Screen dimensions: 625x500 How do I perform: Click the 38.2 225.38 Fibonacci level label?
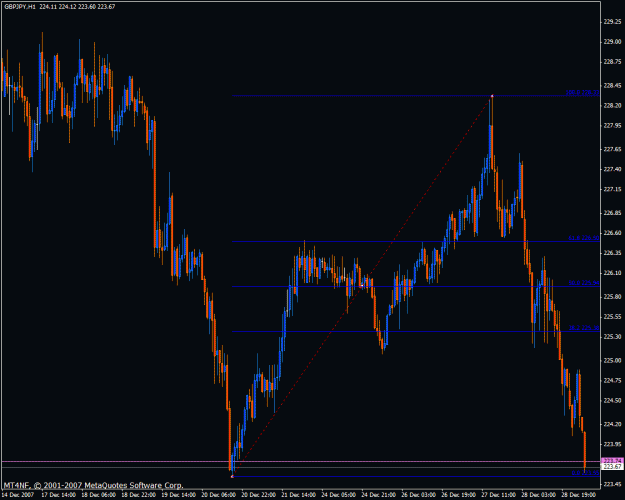tap(583, 328)
